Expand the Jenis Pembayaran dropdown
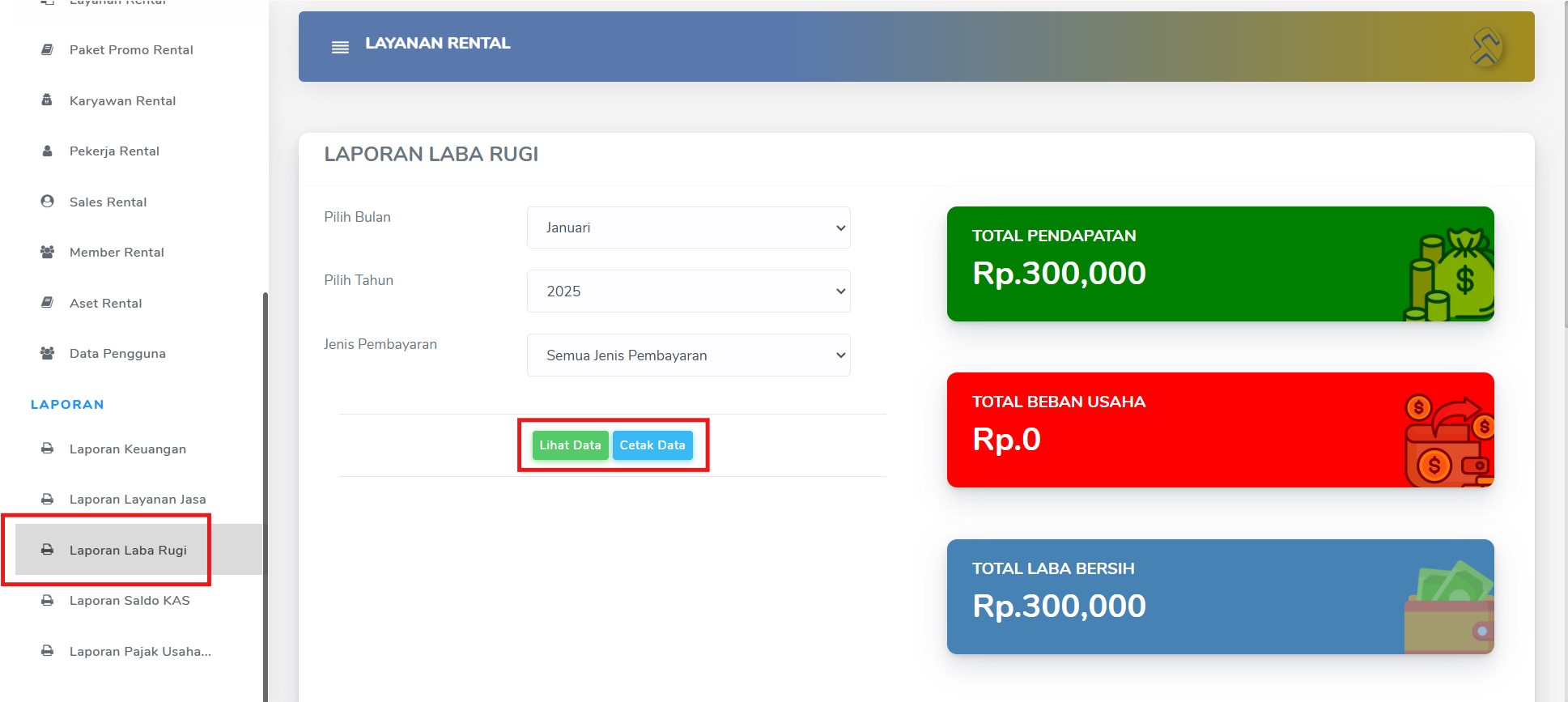 click(x=689, y=355)
